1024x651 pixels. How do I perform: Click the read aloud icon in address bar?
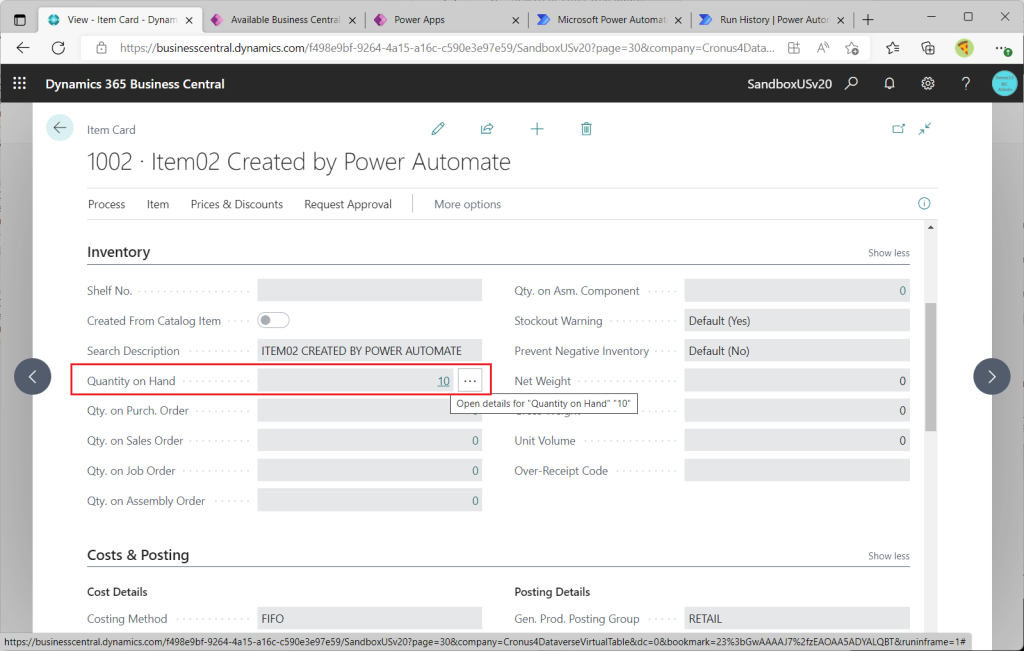[x=823, y=48]
